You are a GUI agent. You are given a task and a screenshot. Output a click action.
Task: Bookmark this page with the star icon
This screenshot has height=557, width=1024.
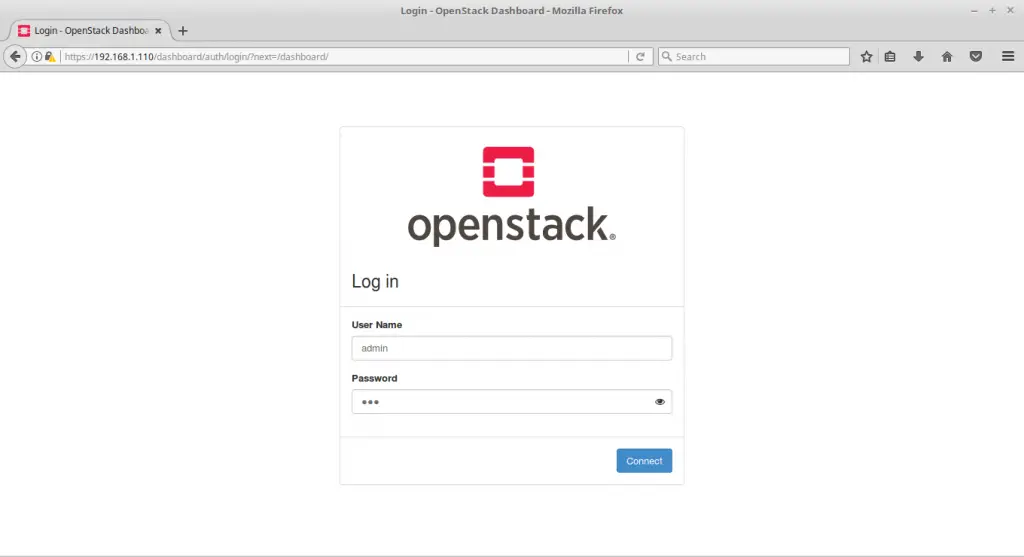pyautogui.click(x=867, y=57)
